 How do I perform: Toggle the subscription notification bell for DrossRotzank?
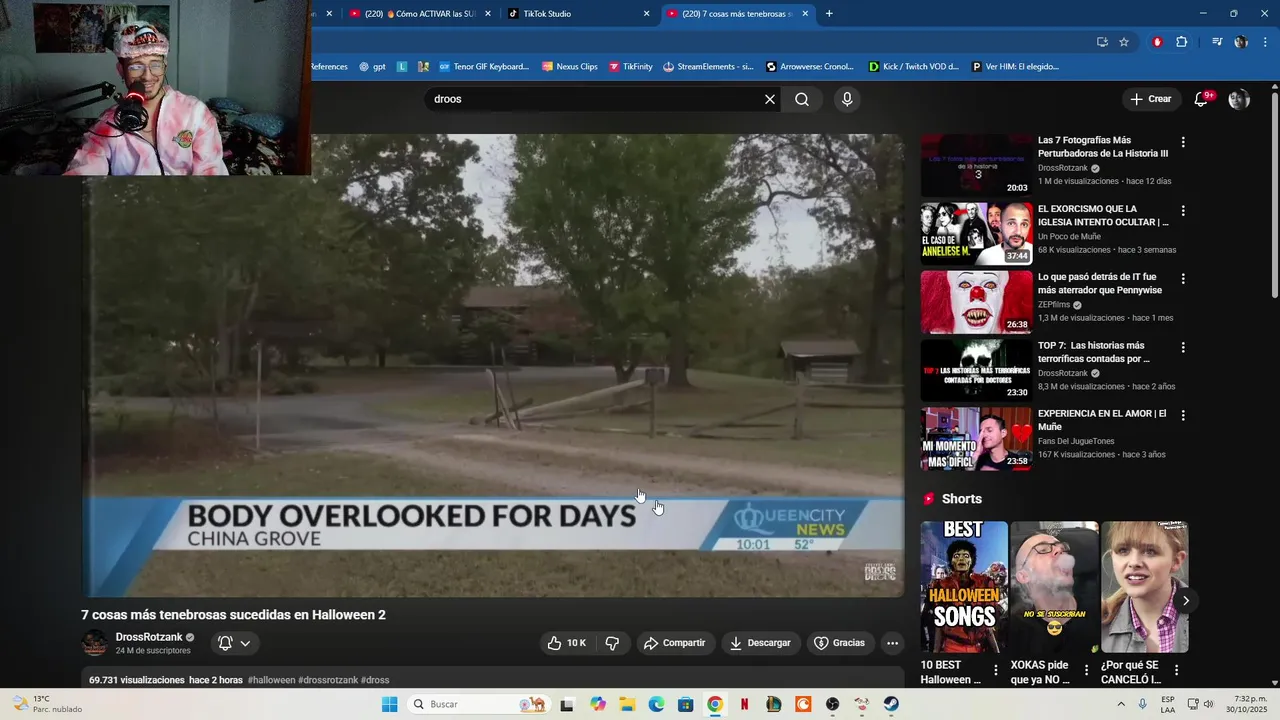[x=226, y=643]
